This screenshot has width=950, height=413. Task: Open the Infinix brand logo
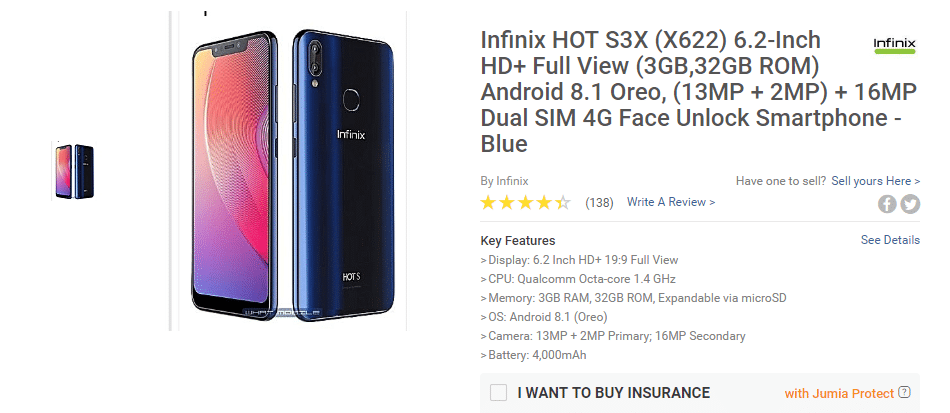[x=894, y=45]
